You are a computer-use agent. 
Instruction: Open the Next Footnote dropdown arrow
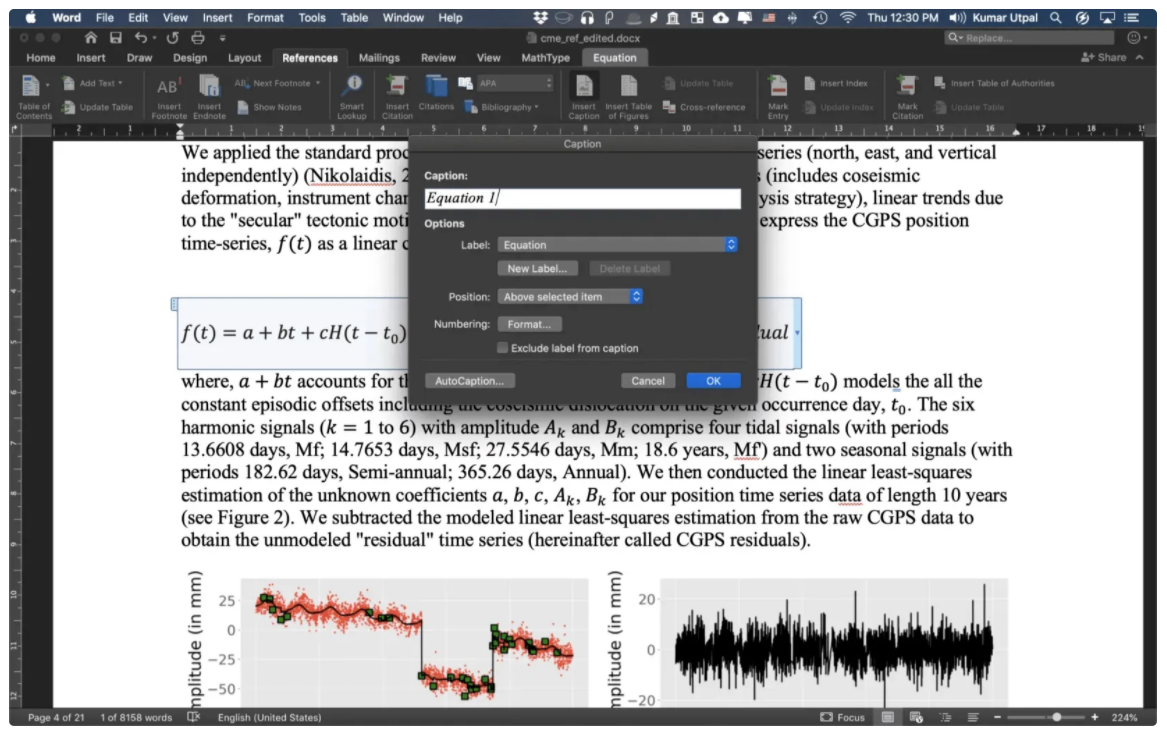[x=318, y=83]
